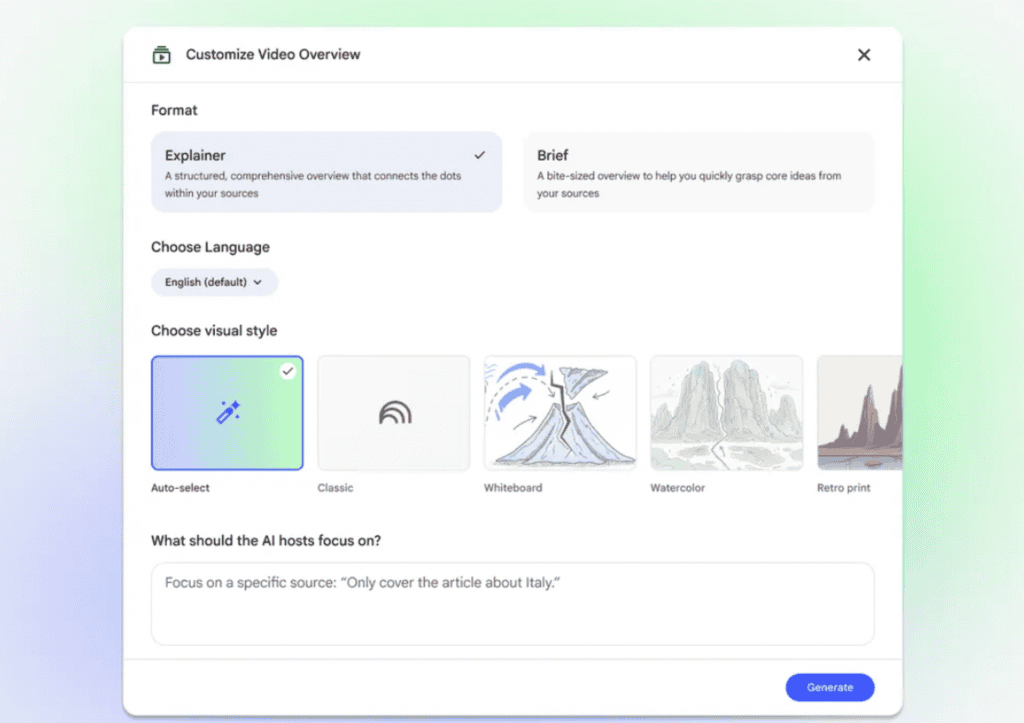Screen dimensions: 1024x723
Task: Click the Classic style label
Action: (x=335, y=488)
